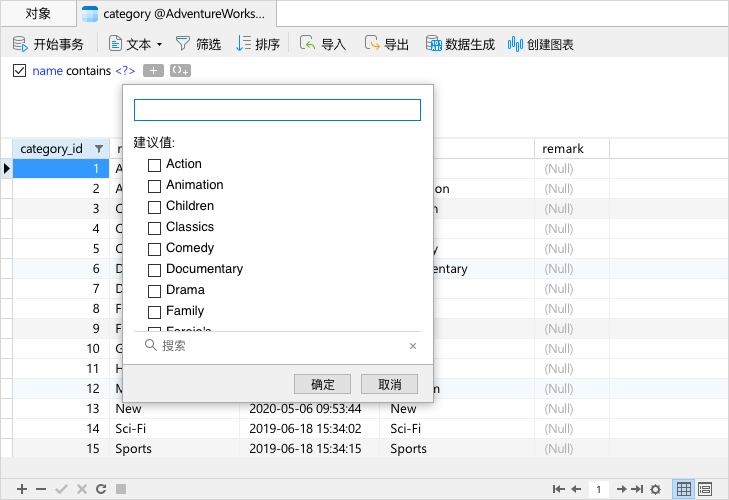Open 导入 import wizard
The width and height of the screenshot is (729, 500).
click(309, 44)
